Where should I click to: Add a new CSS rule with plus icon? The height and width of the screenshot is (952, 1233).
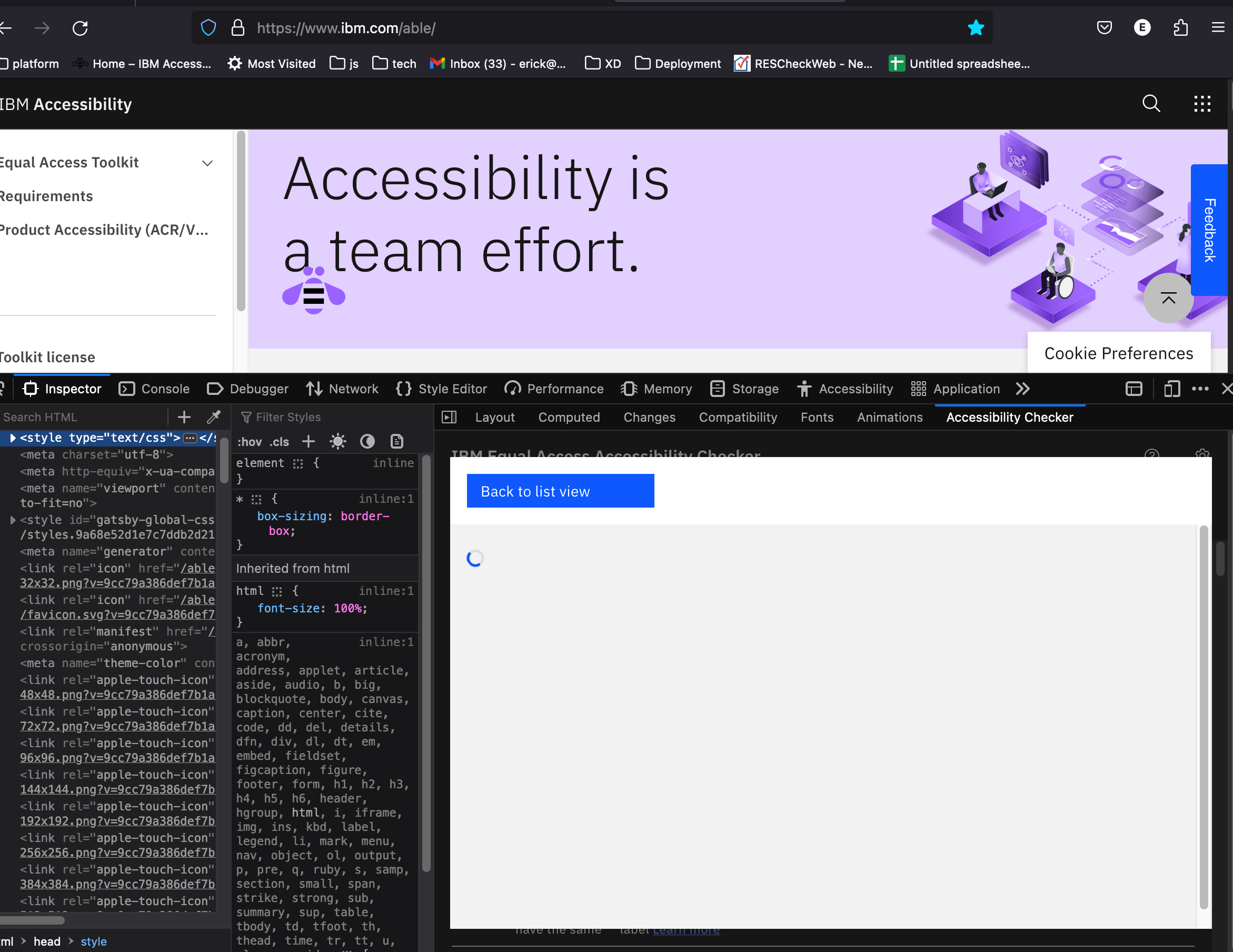pyautogui.click(x=309, y=442)
